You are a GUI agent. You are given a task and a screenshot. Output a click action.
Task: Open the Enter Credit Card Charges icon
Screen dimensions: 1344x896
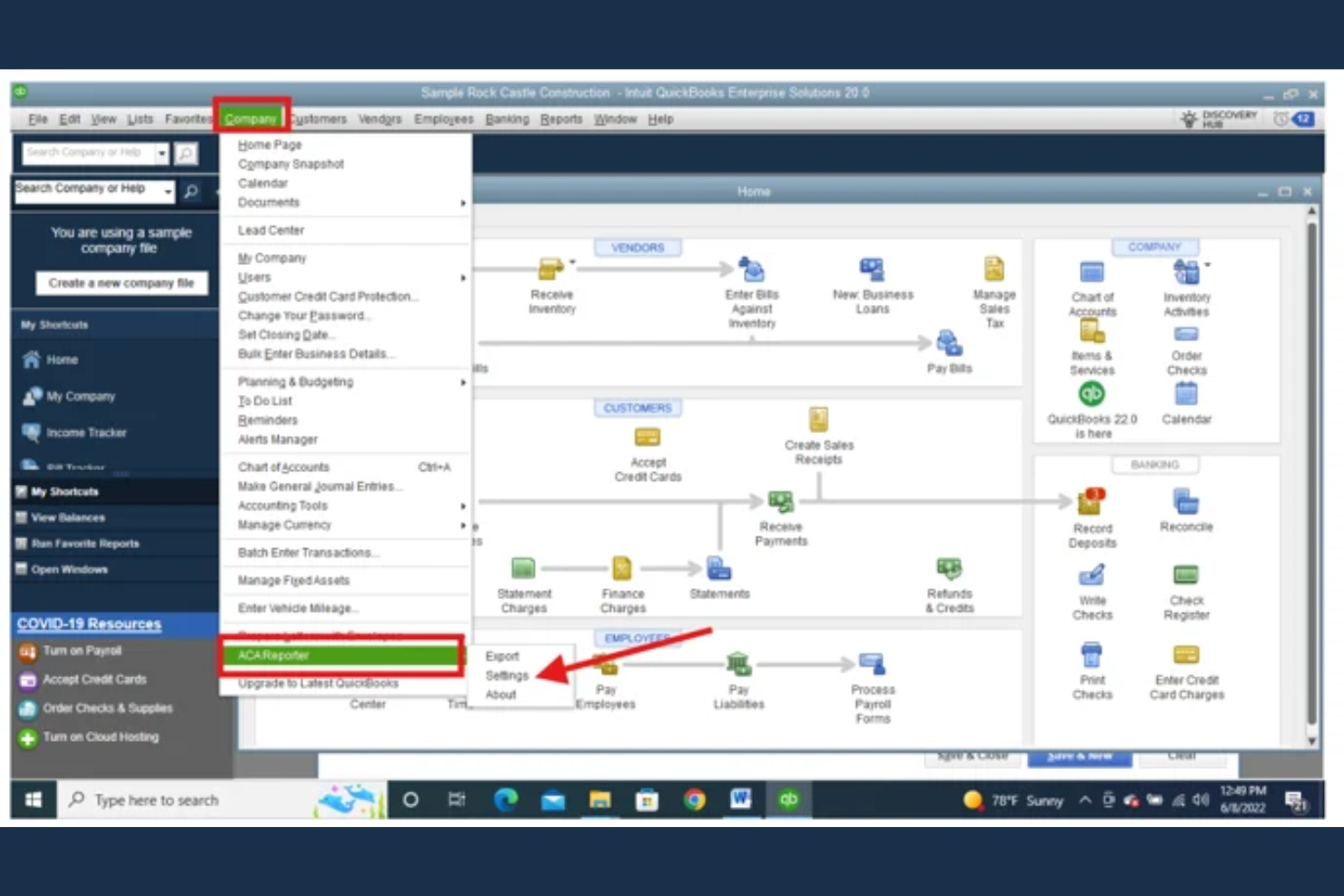[x=1186, y=655]
